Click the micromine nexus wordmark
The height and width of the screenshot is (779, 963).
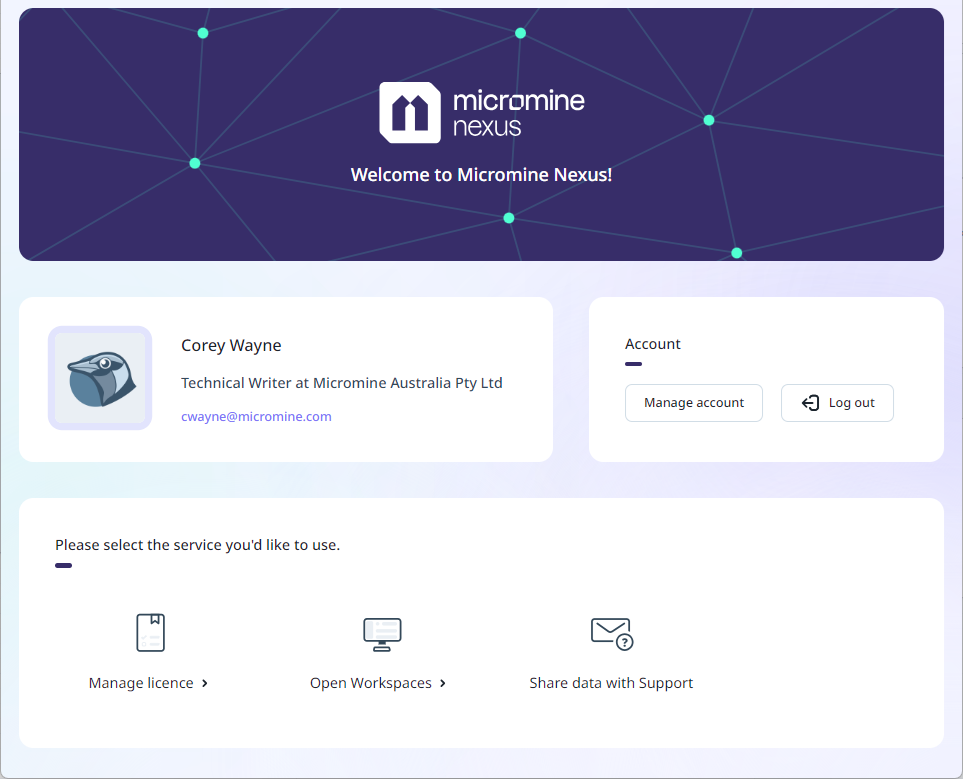point(519,112)
